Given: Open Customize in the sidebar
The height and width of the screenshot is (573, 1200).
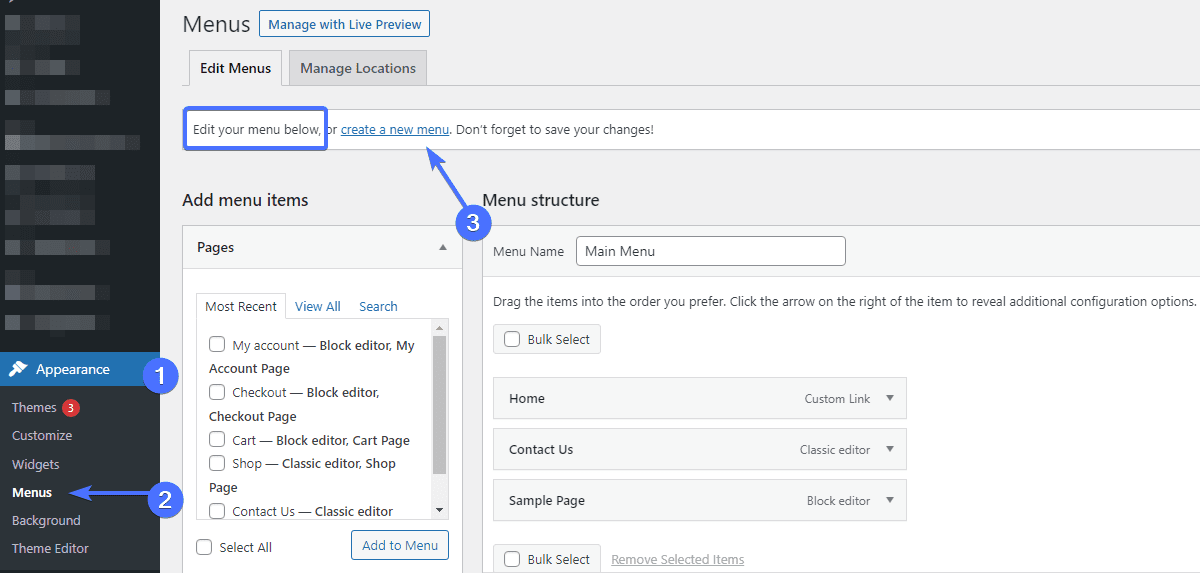Looking at the screenshot, I should 42,435.
